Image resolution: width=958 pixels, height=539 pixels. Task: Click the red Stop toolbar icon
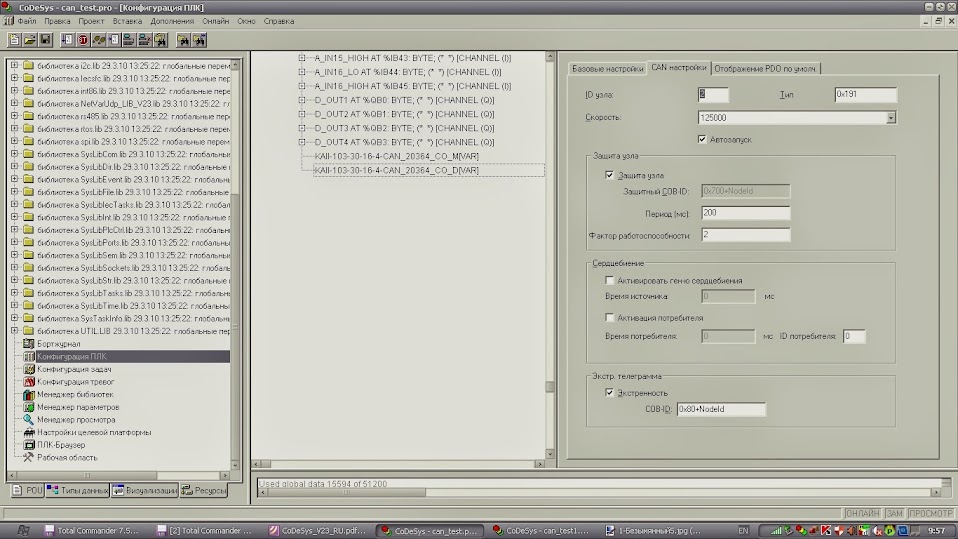click(x=82, y=40)
